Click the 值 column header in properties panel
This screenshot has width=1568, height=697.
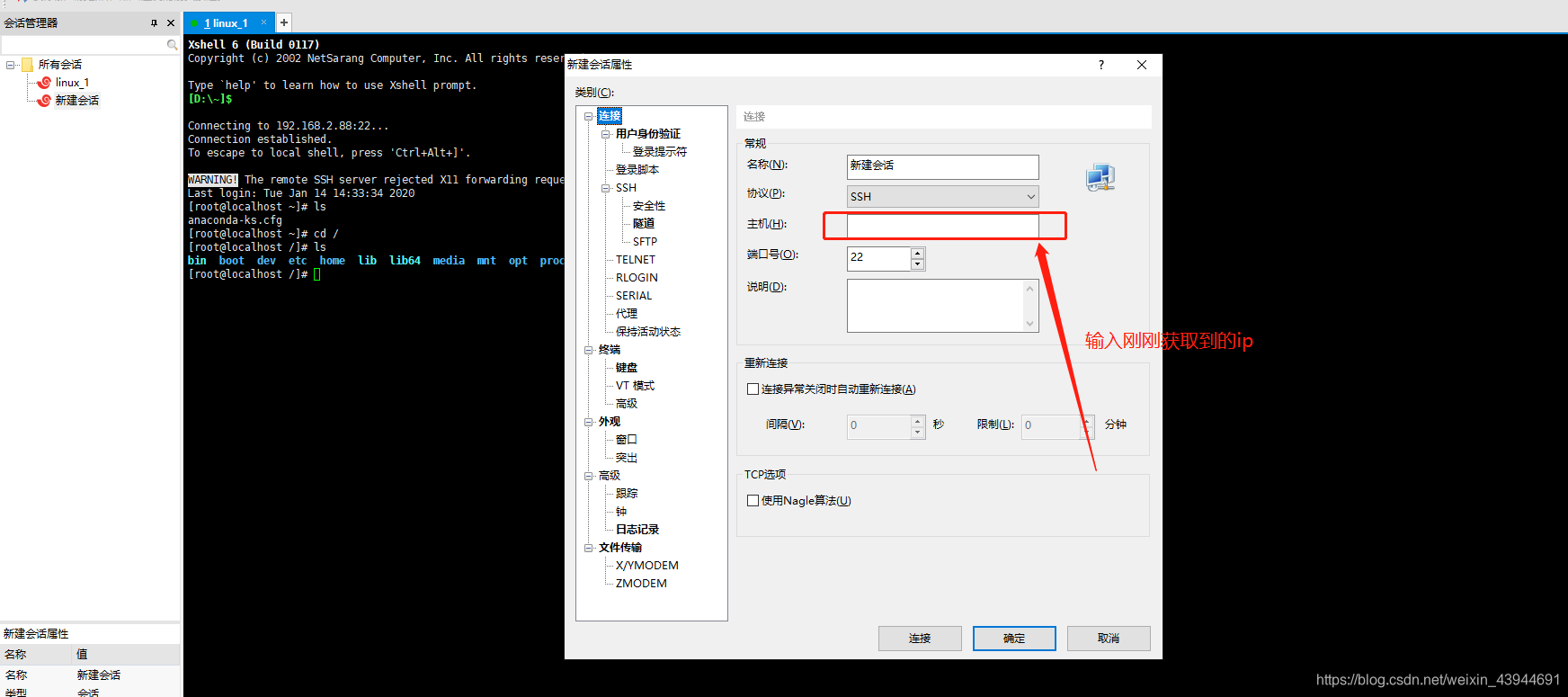pyautogui.click(x=126, y=655)
